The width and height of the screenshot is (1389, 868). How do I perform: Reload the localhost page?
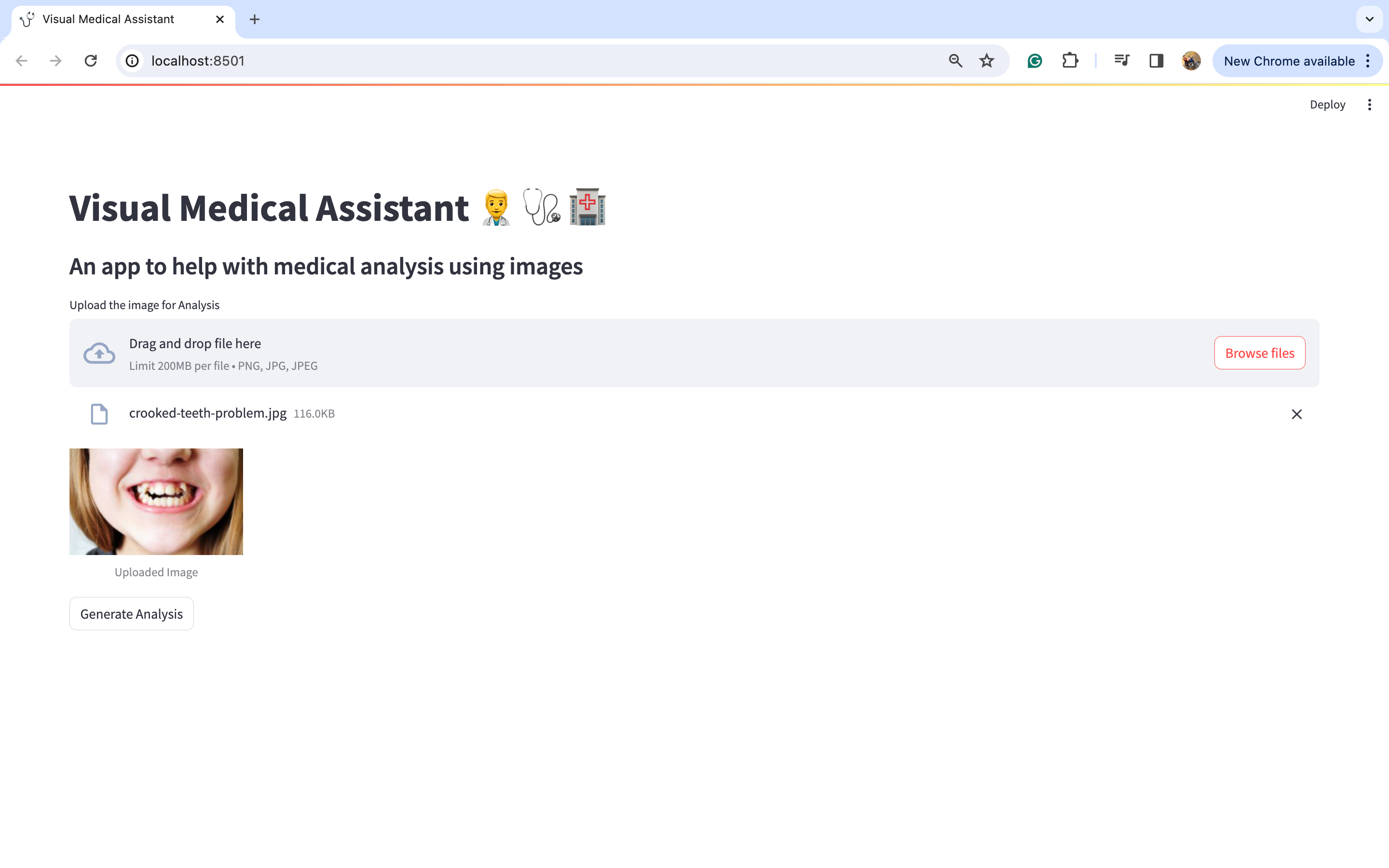tap(91, 60)
